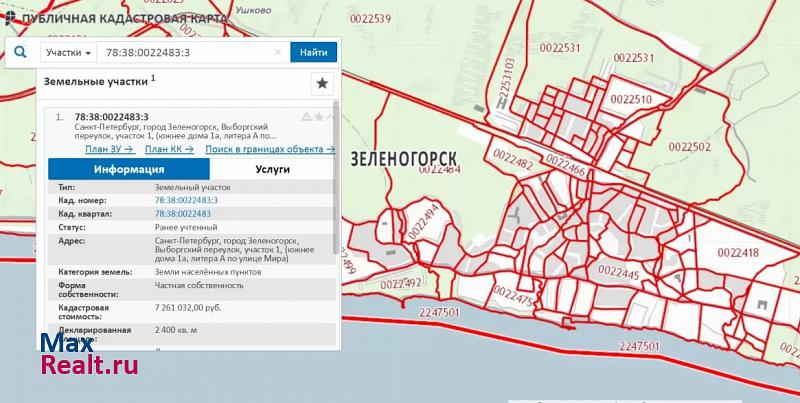800x403 pixels.
Task: Clear the search field with X
Action: tap(278, 52)
